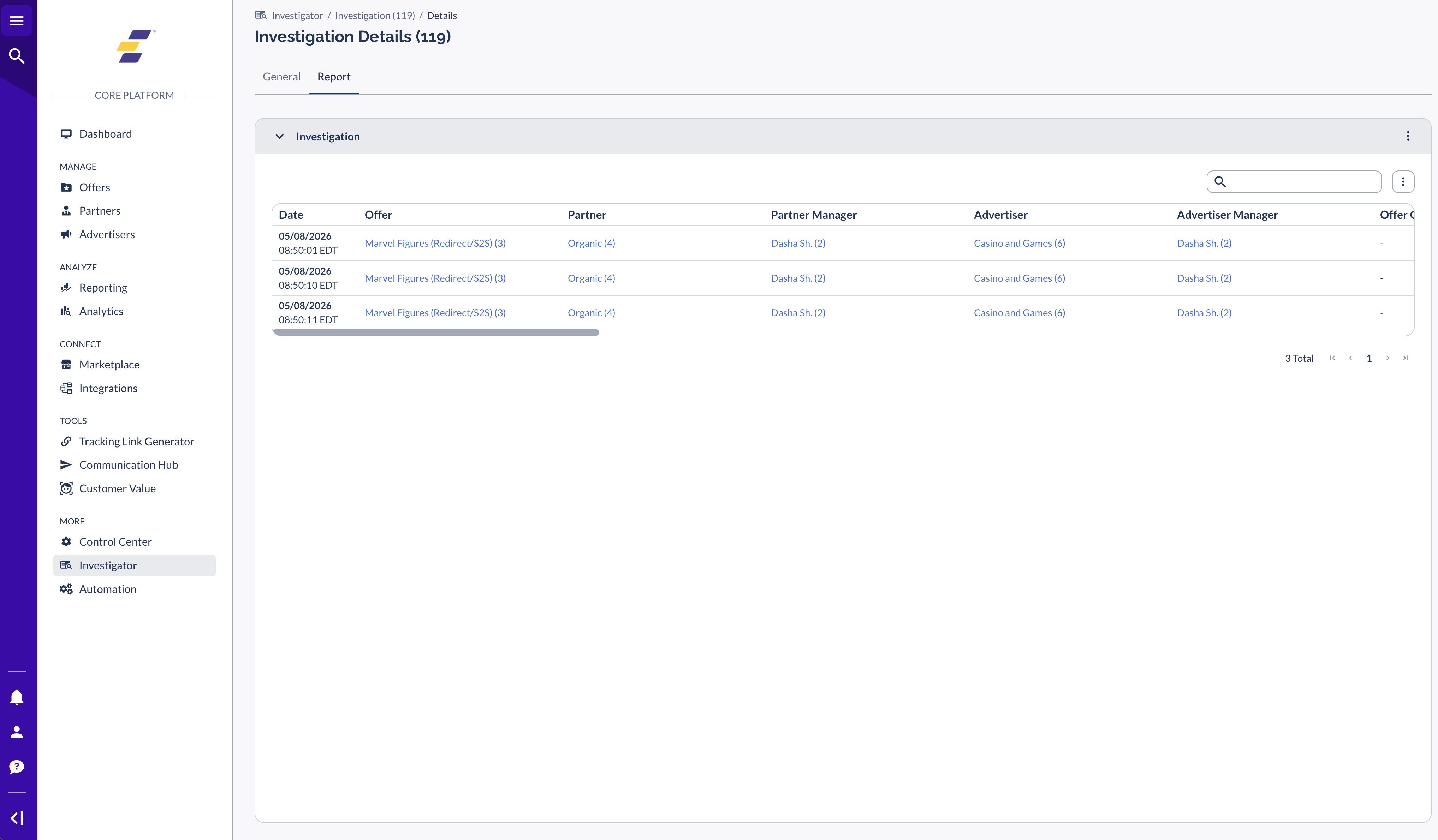Viewport: 1438px width, 840px height.
Task: Click the Offer column header
Action: point(378,215)
